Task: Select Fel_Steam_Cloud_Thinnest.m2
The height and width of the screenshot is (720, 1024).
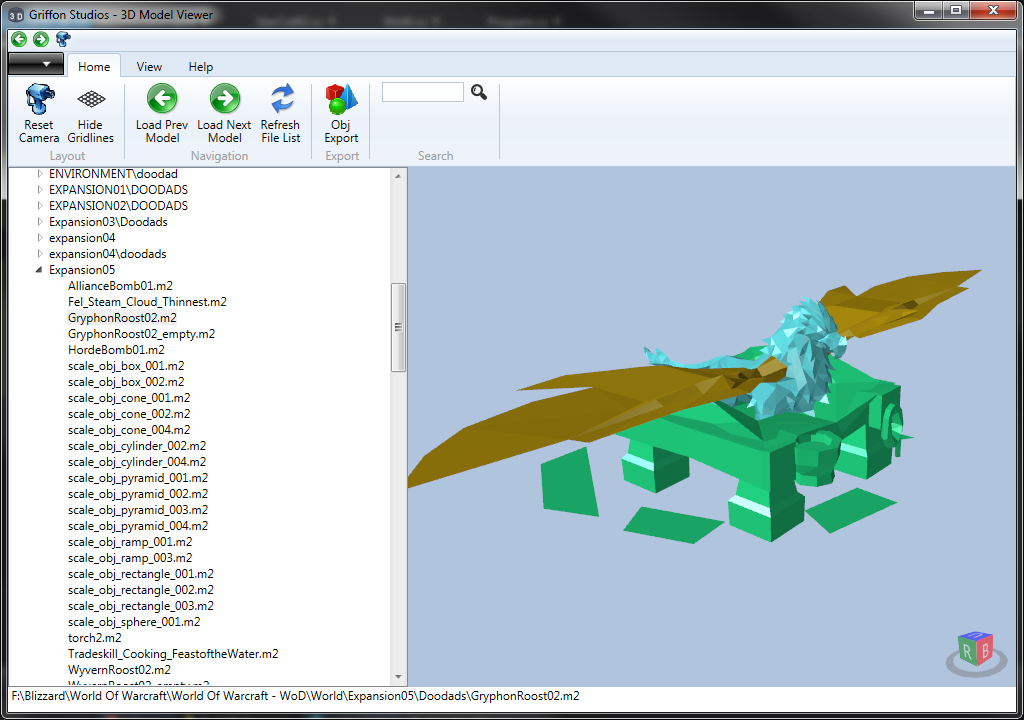Action: (x=147, y=302)
